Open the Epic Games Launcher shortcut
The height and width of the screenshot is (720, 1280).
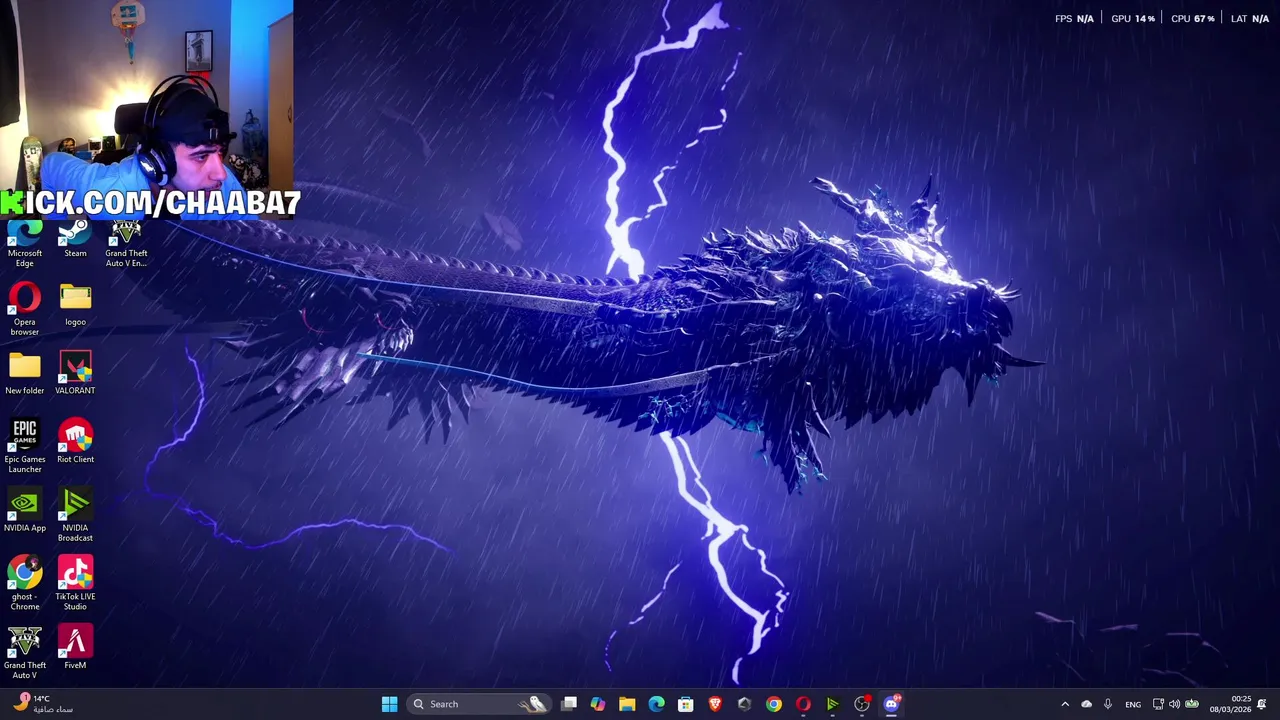[25, 446]
